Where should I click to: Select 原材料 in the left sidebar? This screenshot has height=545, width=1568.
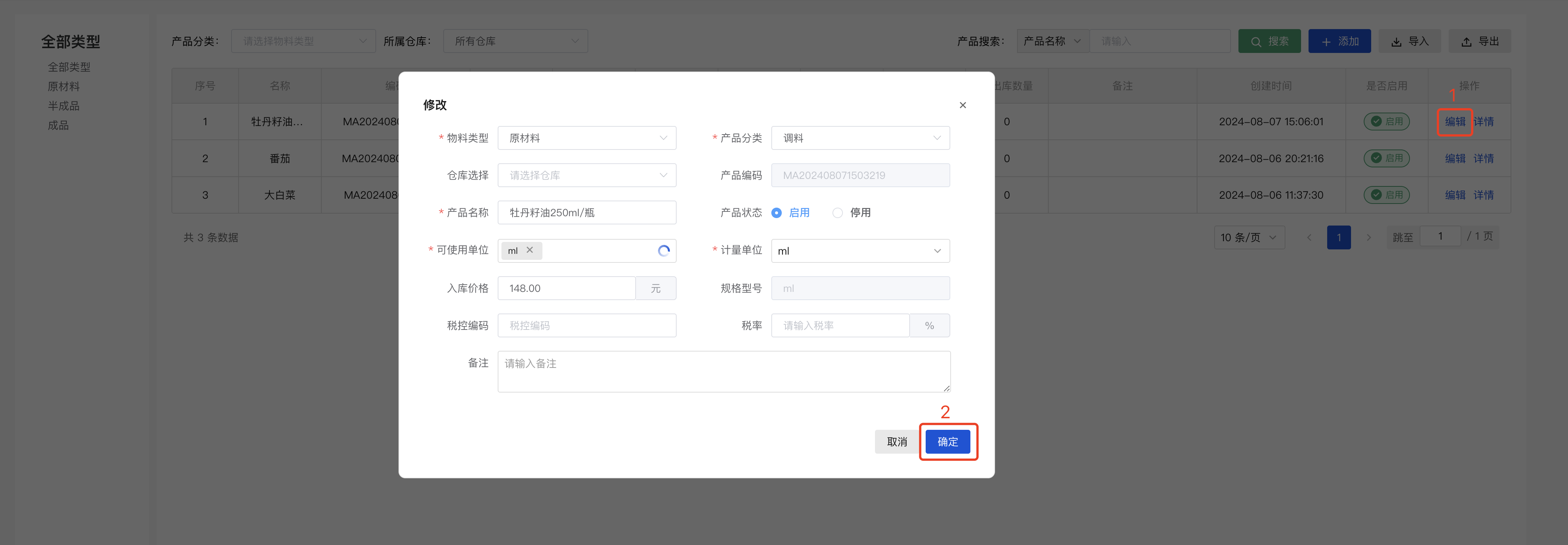[64, 86]
